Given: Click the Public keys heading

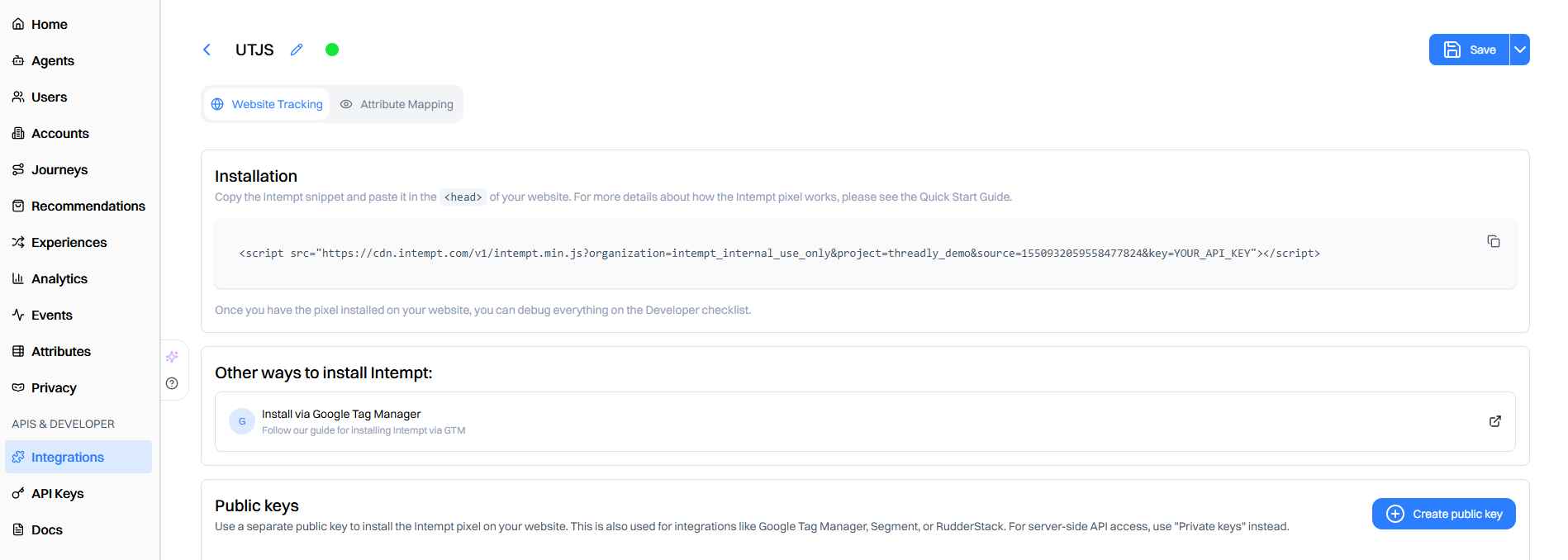Looking at the screenshot, I should 257,505.
